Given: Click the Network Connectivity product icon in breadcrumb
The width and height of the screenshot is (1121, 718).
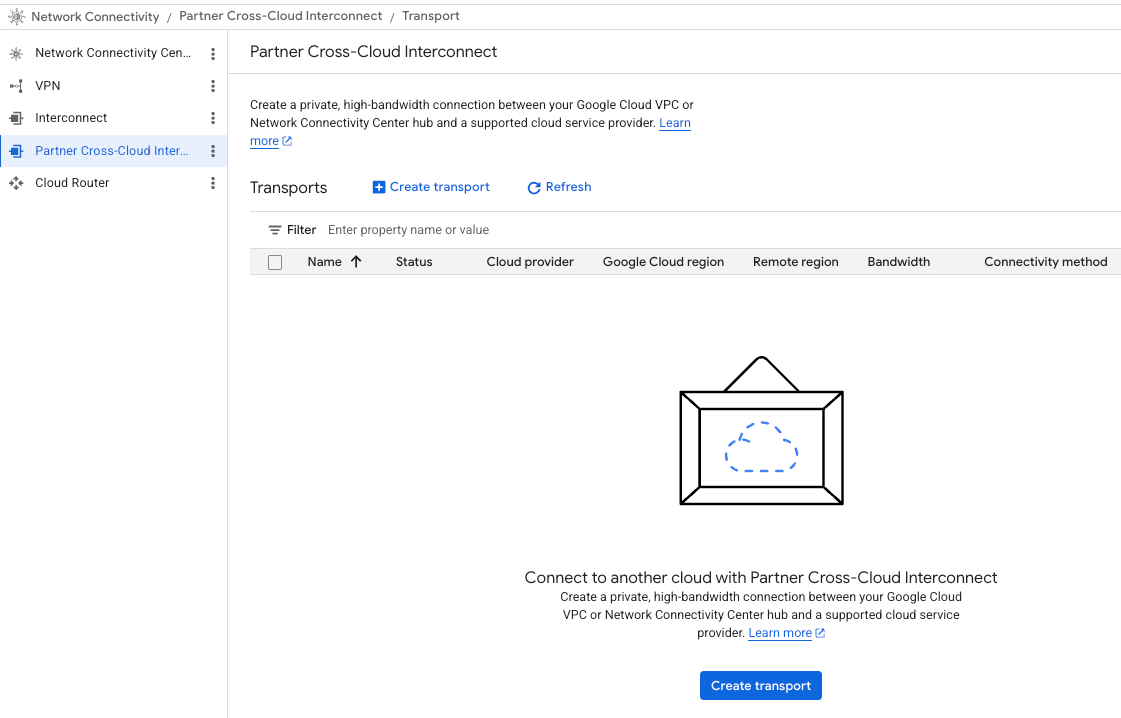Looking at the screenshot, I should pos(16,16).
